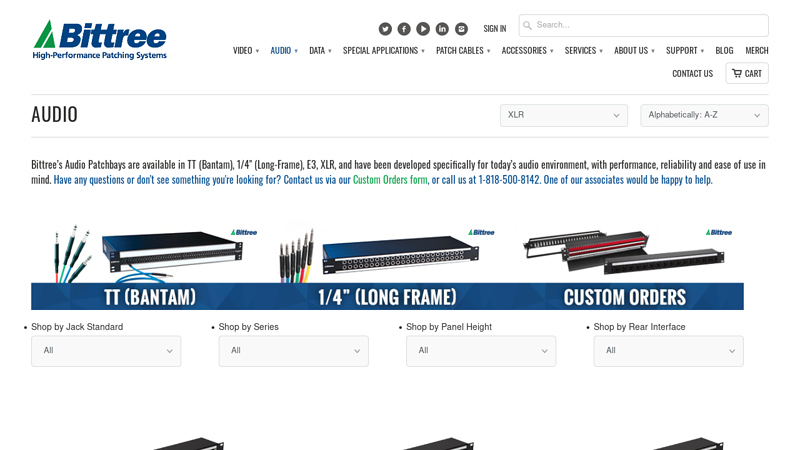Click the Bittree logo
The height and width of the screenshot is (450, 800).
(x=100, y=40)
